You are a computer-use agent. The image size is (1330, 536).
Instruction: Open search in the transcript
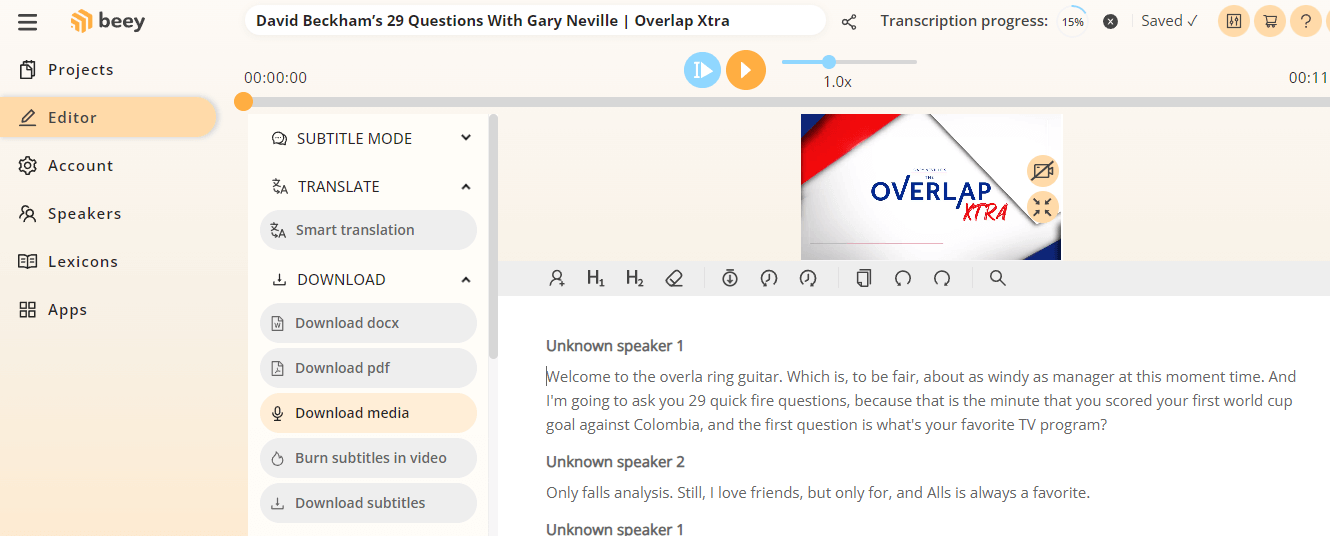click(997, 279)
